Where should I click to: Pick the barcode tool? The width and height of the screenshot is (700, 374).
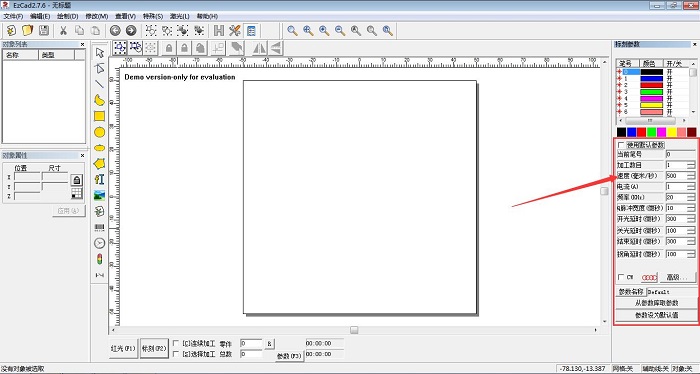99,228
